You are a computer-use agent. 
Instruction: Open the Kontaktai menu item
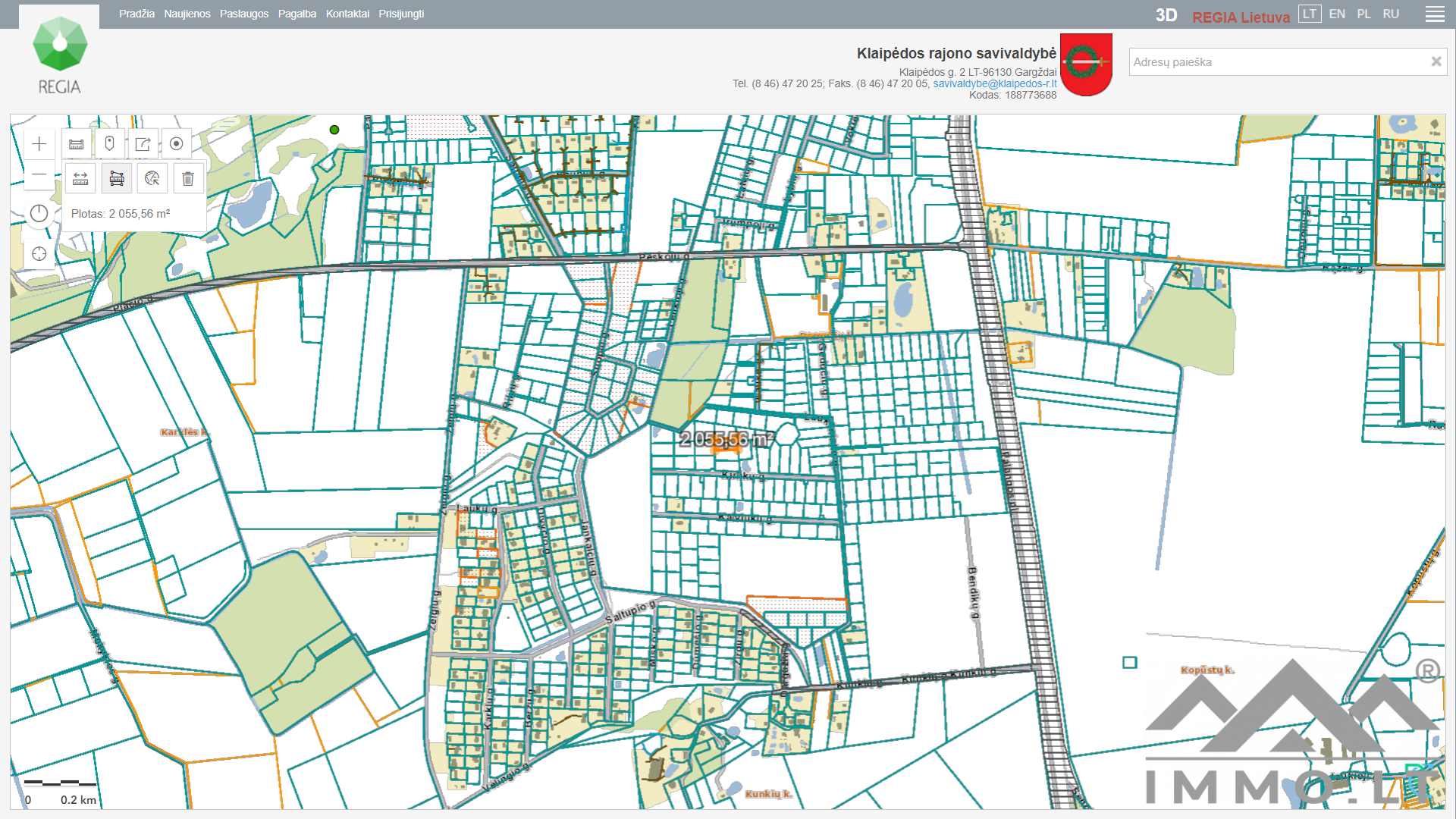coord(347,14)
